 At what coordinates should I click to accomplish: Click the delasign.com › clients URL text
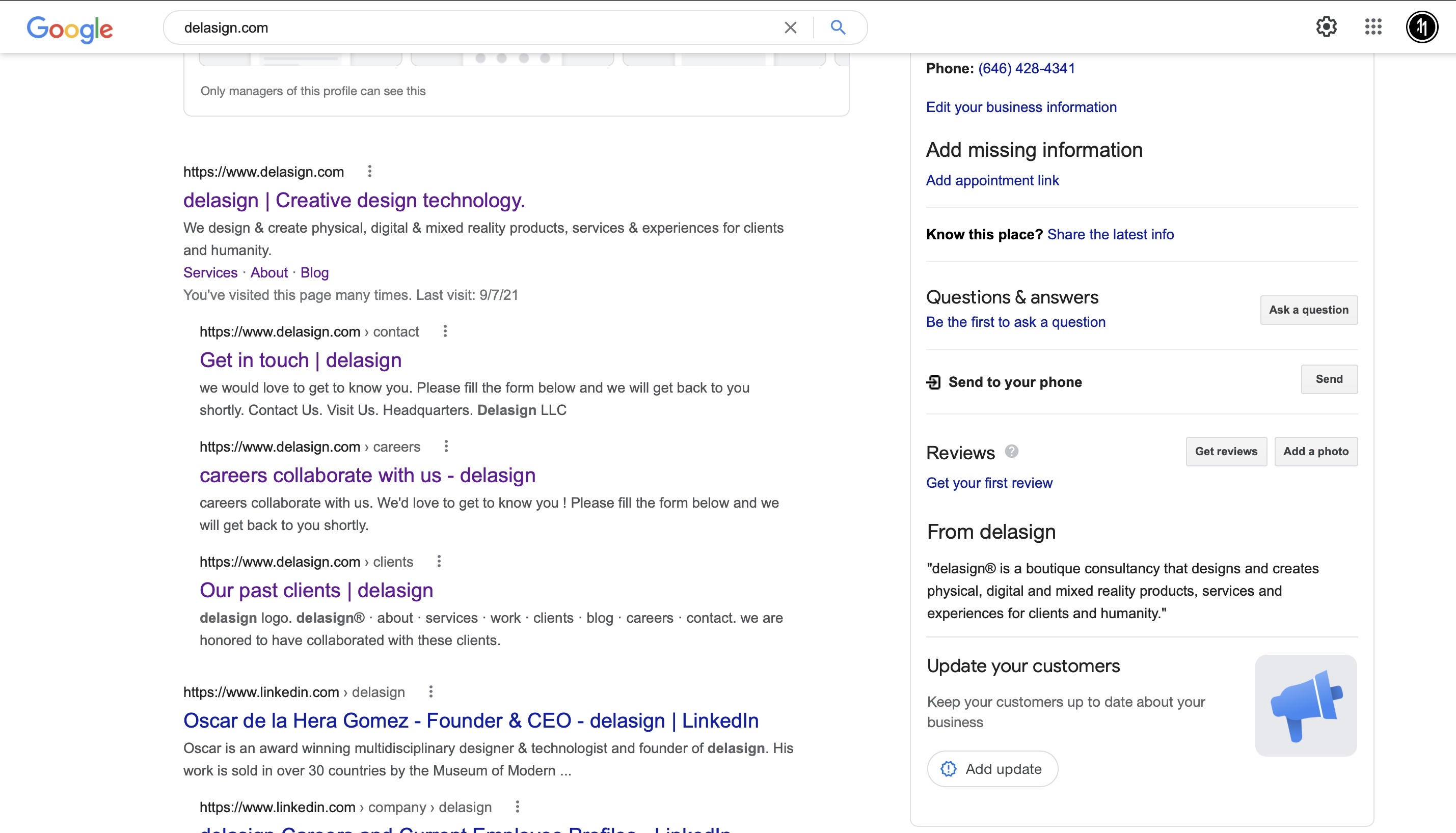[306, 562]
